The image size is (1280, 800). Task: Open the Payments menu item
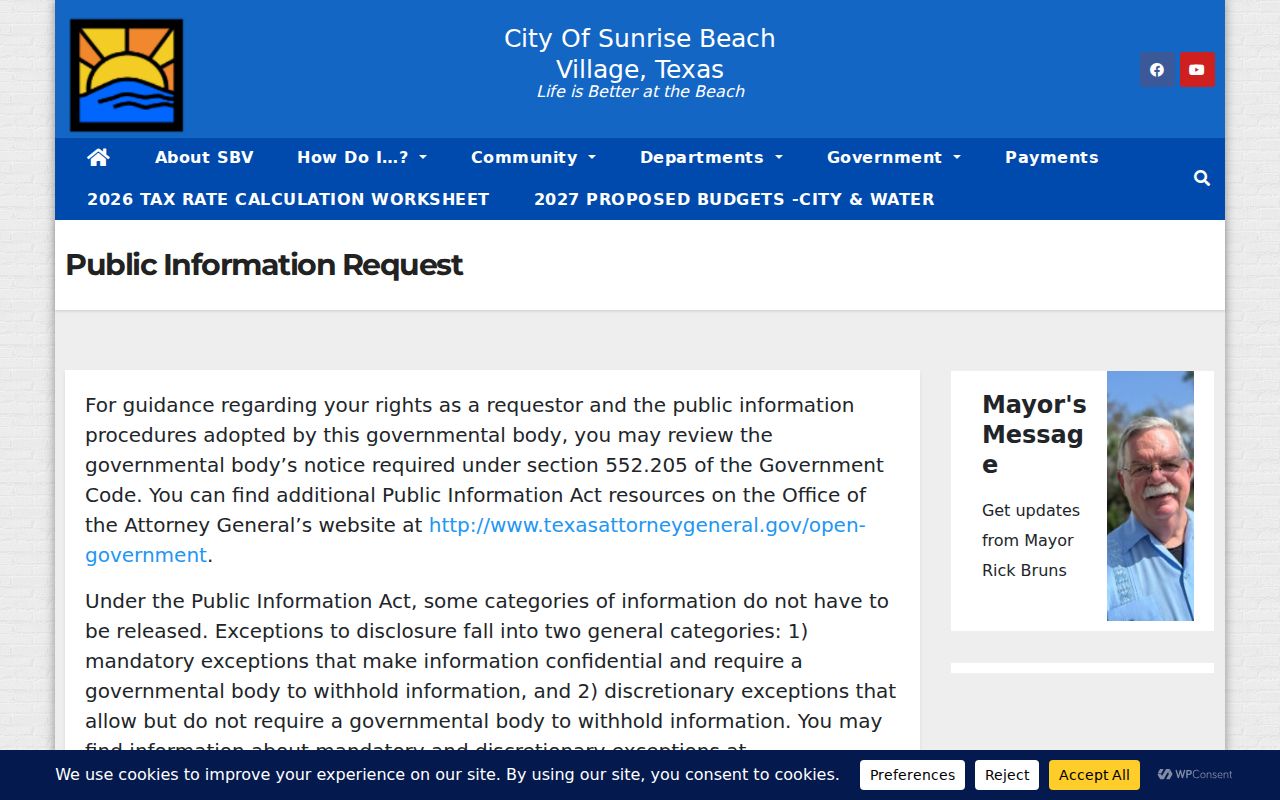(1052, 157)
